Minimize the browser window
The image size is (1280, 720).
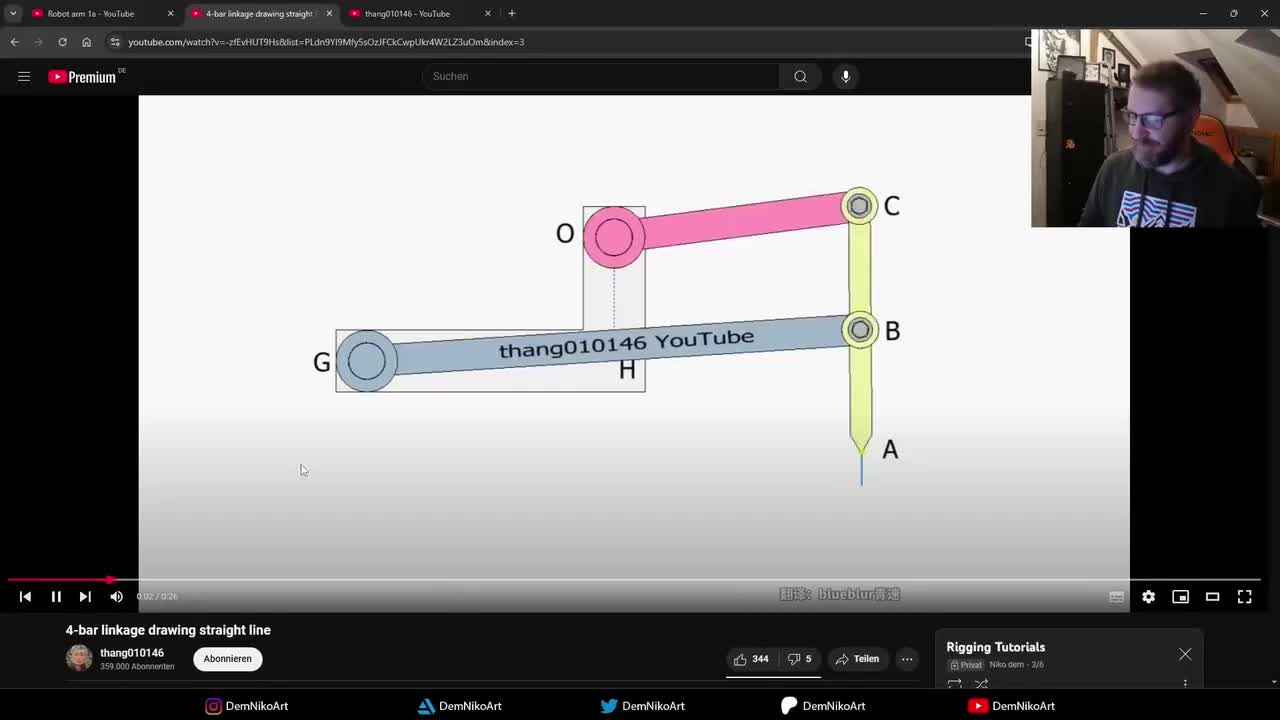tap(1203, 14)
